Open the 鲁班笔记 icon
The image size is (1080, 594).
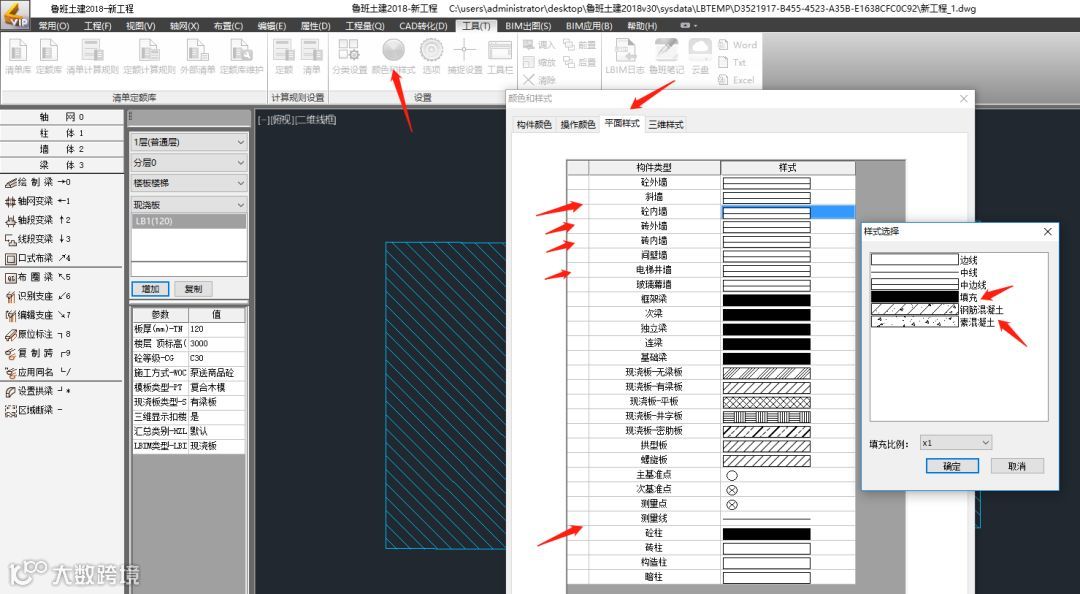[x=666, y=57]
